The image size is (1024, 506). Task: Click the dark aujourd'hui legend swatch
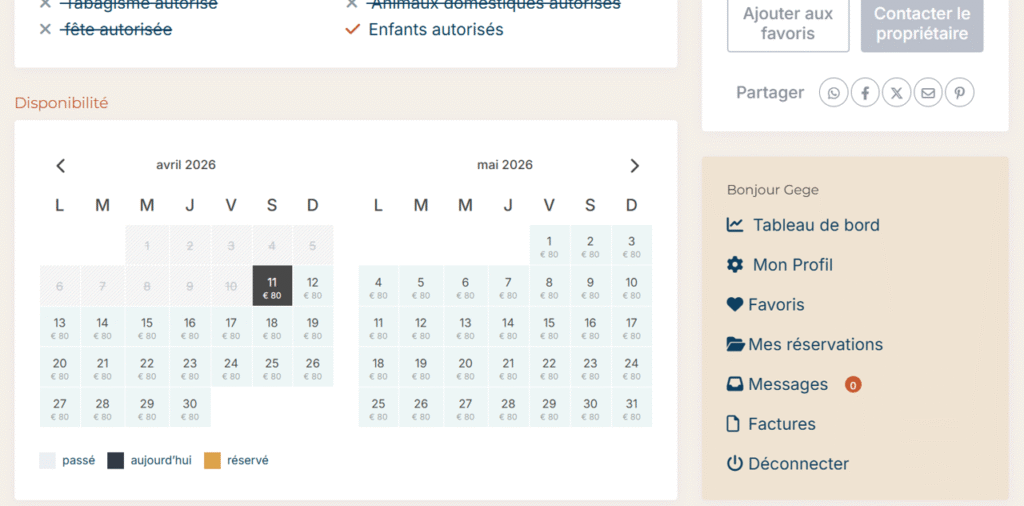pos(115,461)
